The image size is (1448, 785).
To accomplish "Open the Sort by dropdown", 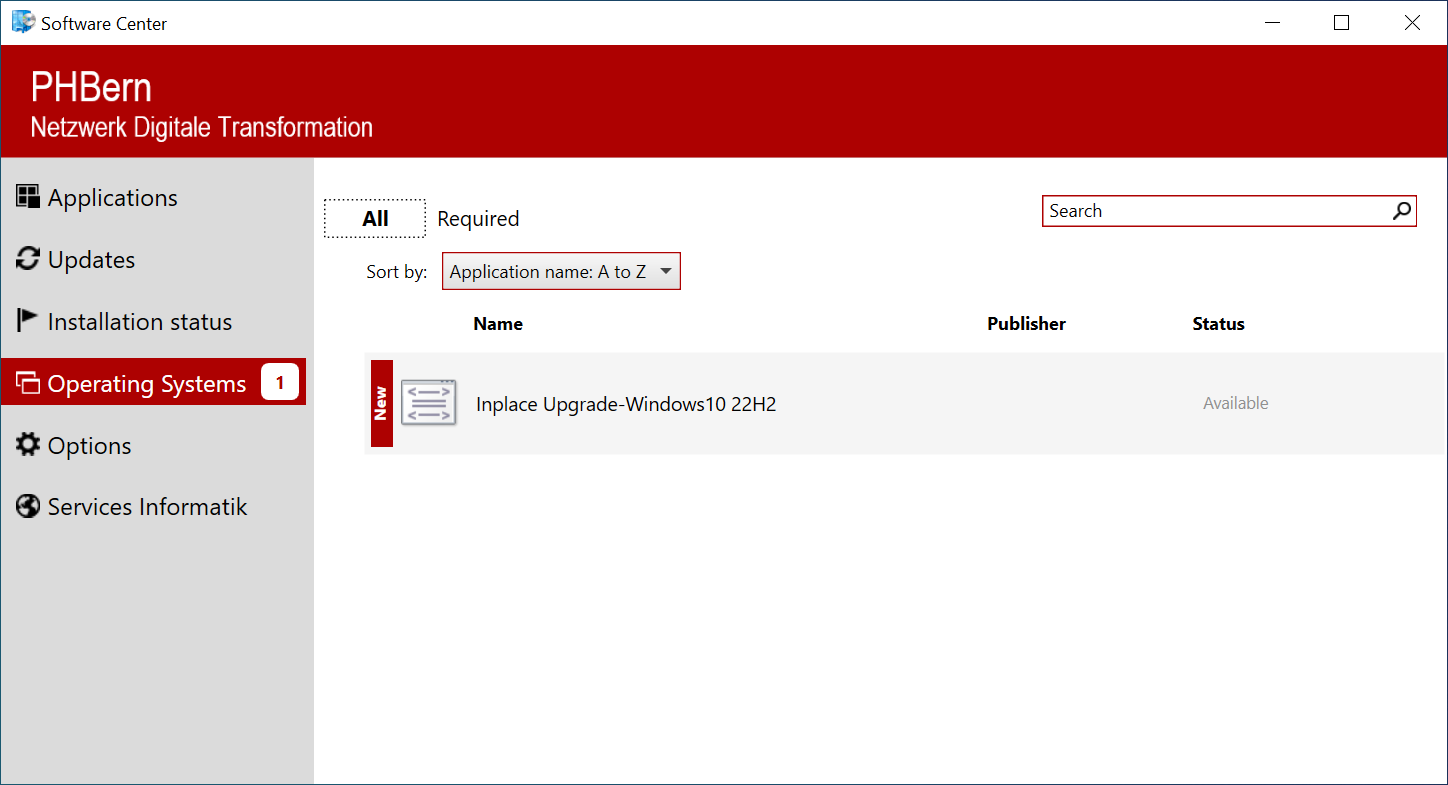I will pos(561,271).
